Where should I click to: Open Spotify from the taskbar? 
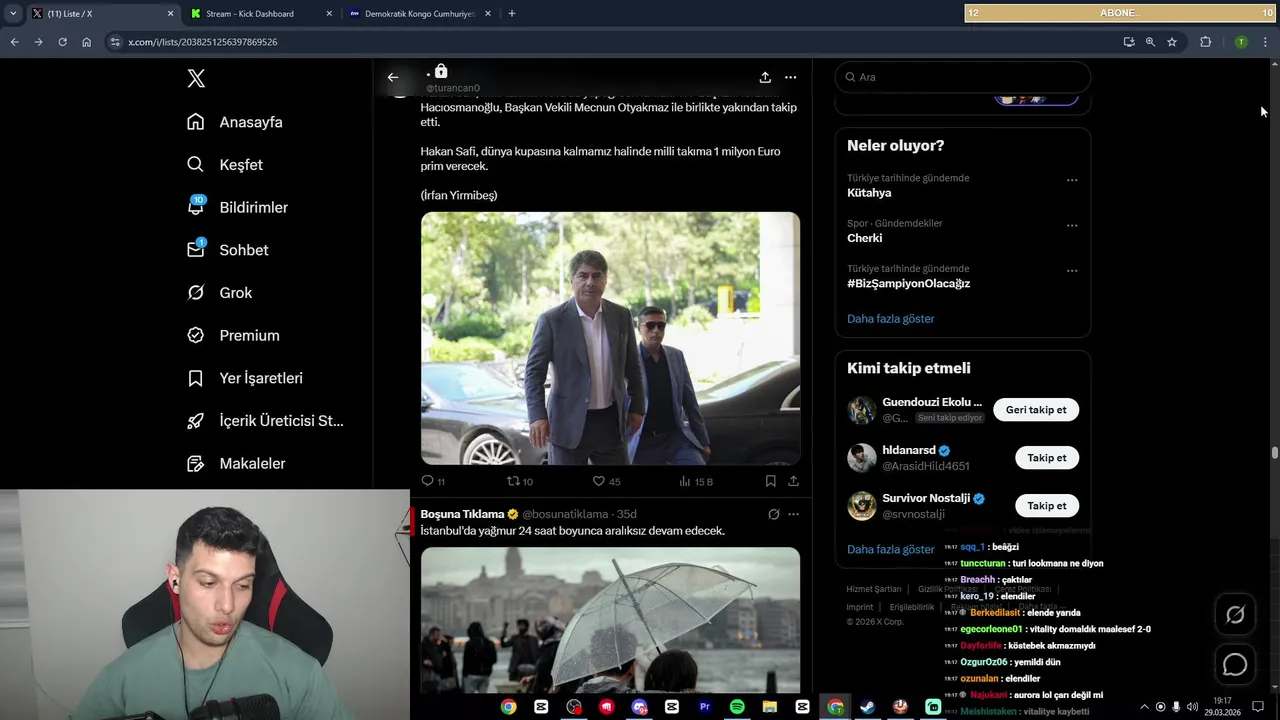737,707
